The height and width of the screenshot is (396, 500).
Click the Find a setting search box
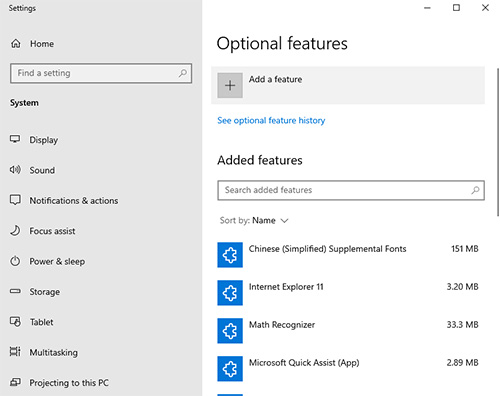[101, 73]
